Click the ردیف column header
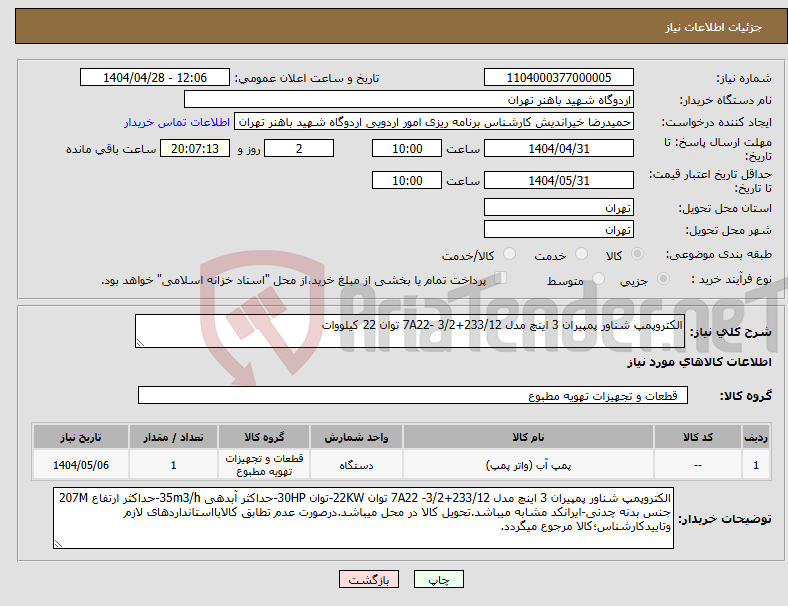This screenshot has height=606, width=788. click(x=755, y=437)
